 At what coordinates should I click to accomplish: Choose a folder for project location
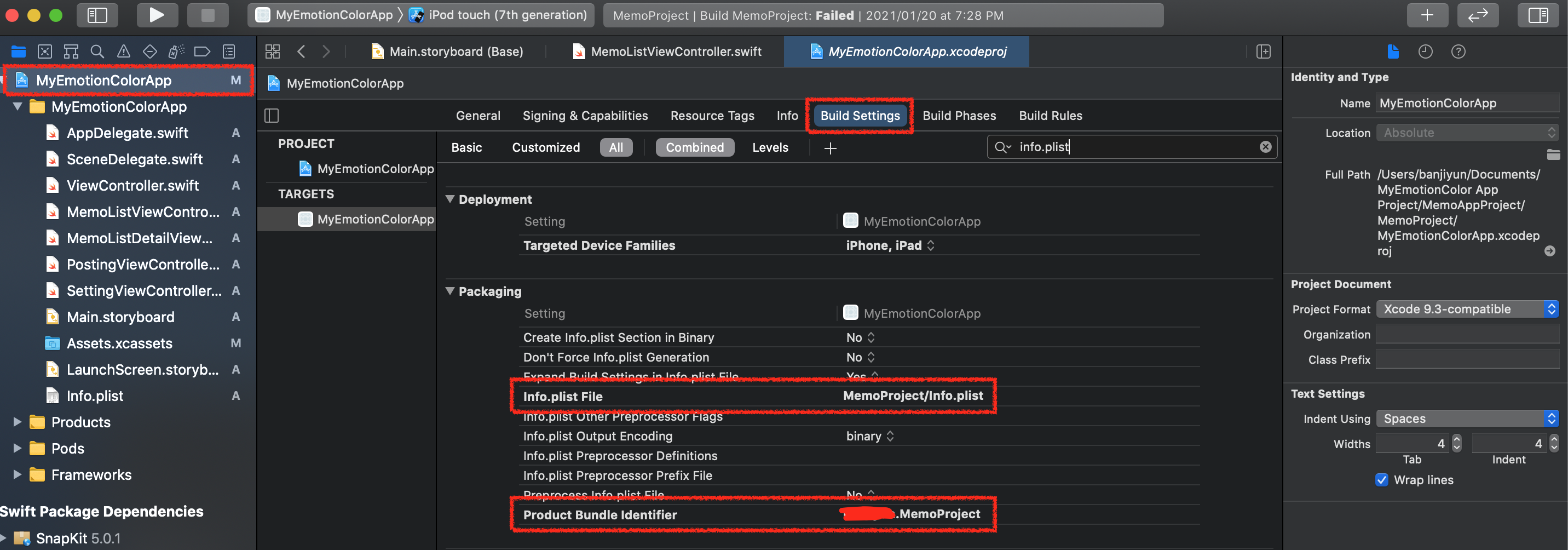tap(1553, 154)
